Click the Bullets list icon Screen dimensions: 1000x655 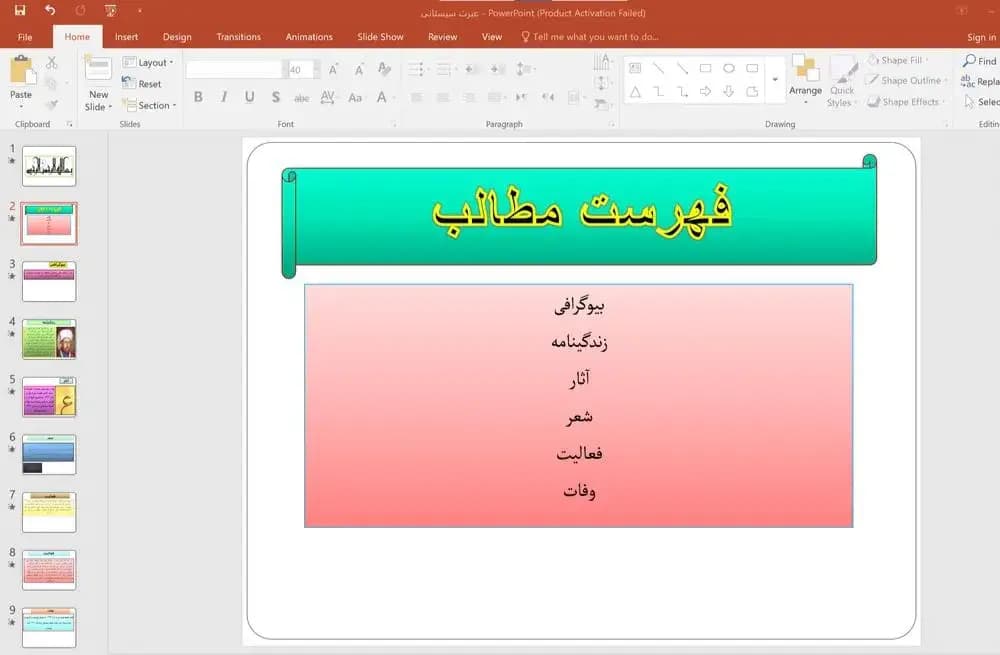pos(416,69)
